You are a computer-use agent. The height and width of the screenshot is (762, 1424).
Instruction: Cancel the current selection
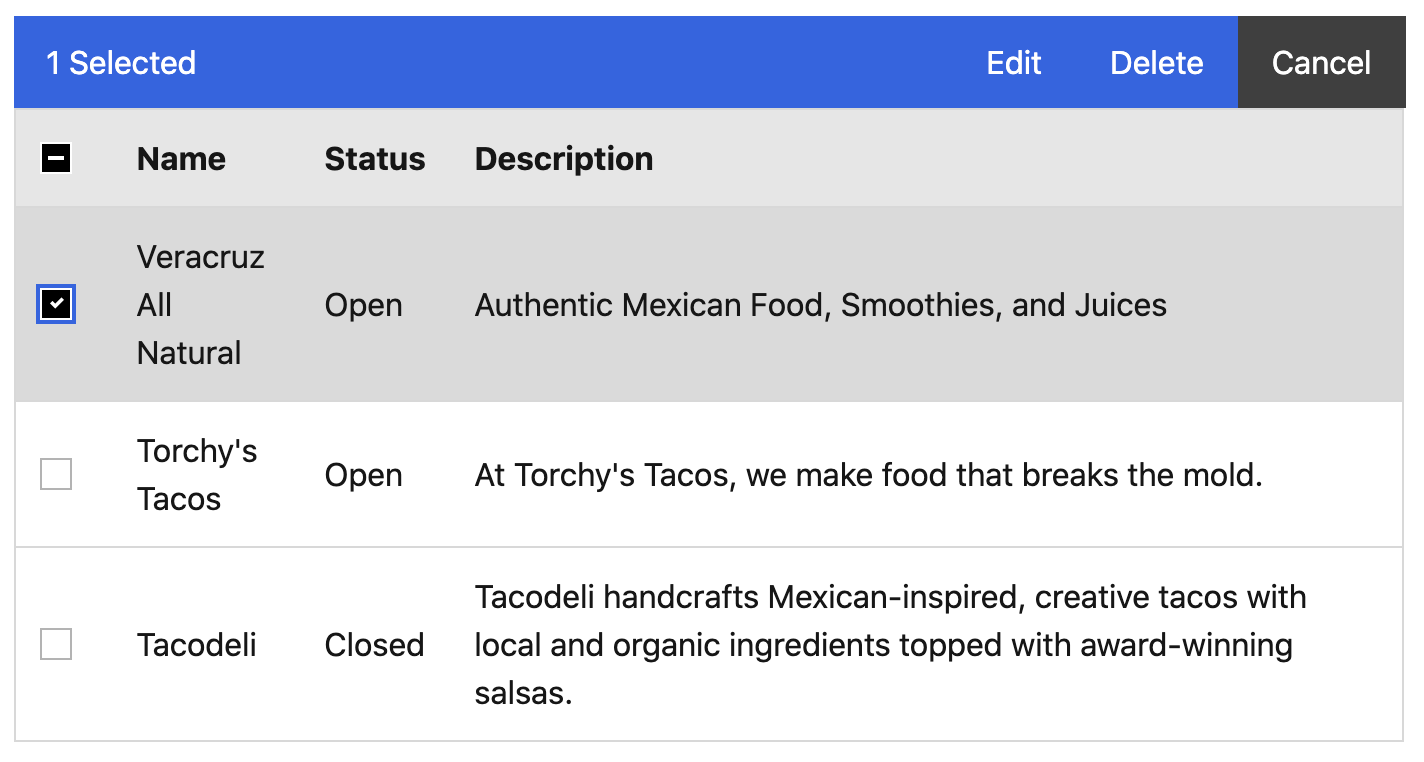pos(1320,63)
